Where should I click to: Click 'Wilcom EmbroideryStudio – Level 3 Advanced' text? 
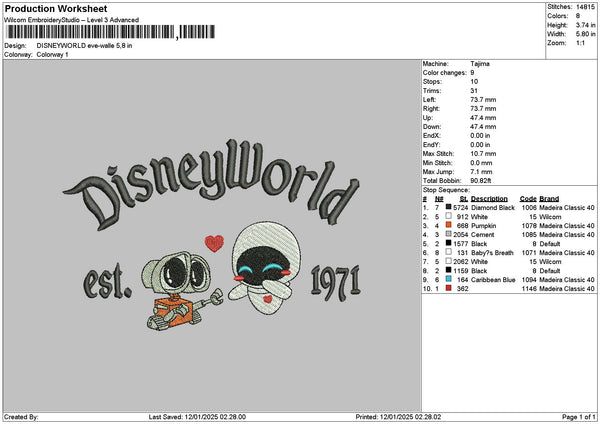72,20
